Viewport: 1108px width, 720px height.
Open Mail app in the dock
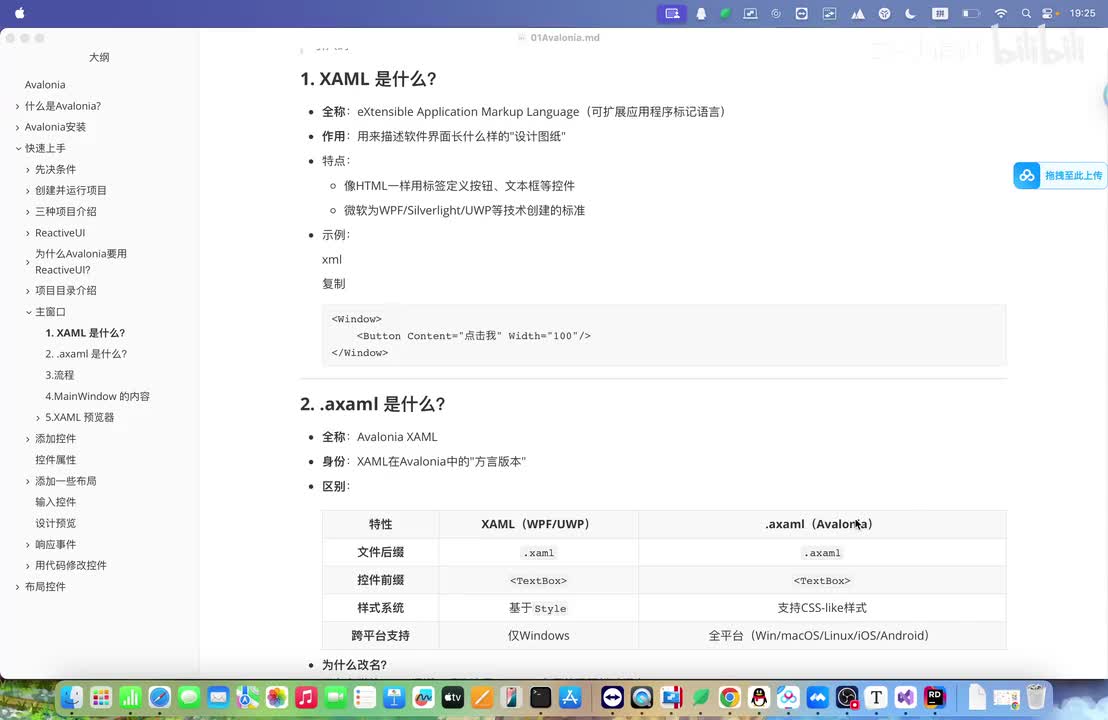pyautogui.click(x=218, y=698)
